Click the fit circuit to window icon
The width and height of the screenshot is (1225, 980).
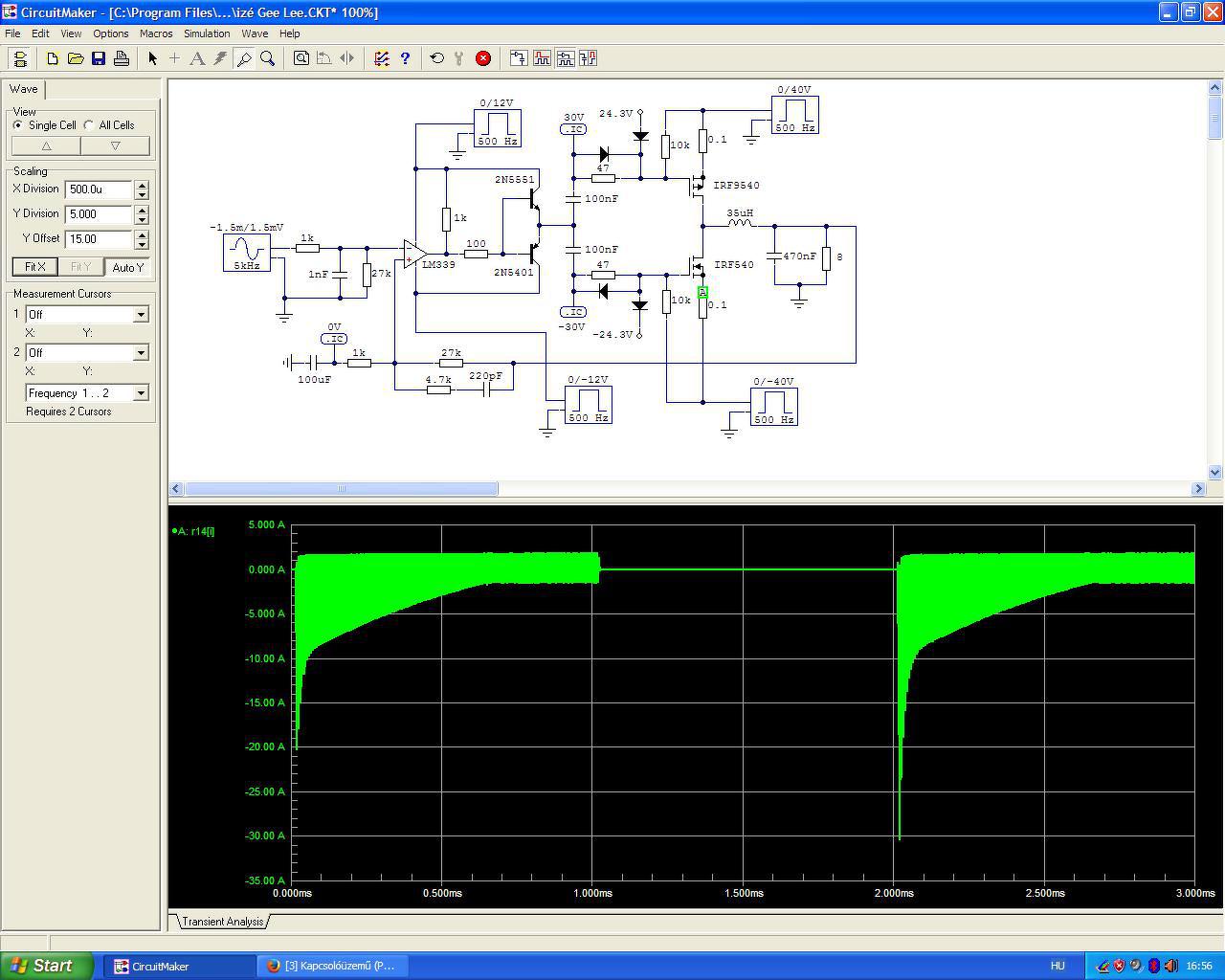301,58
